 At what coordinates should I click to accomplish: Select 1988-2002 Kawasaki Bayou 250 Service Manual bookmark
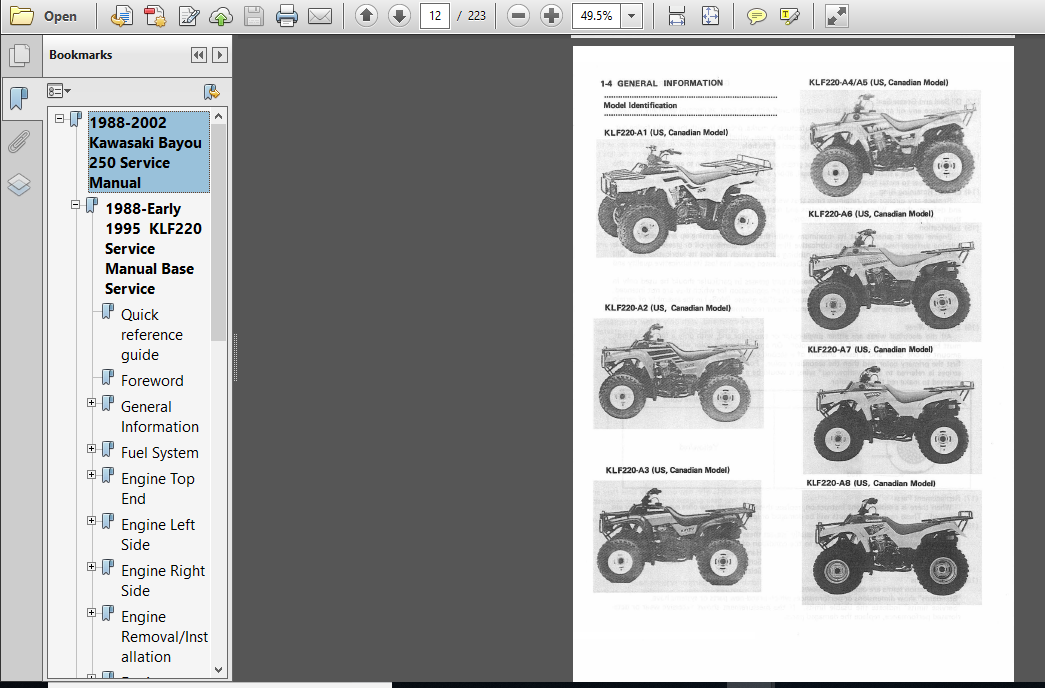(149, 153)
